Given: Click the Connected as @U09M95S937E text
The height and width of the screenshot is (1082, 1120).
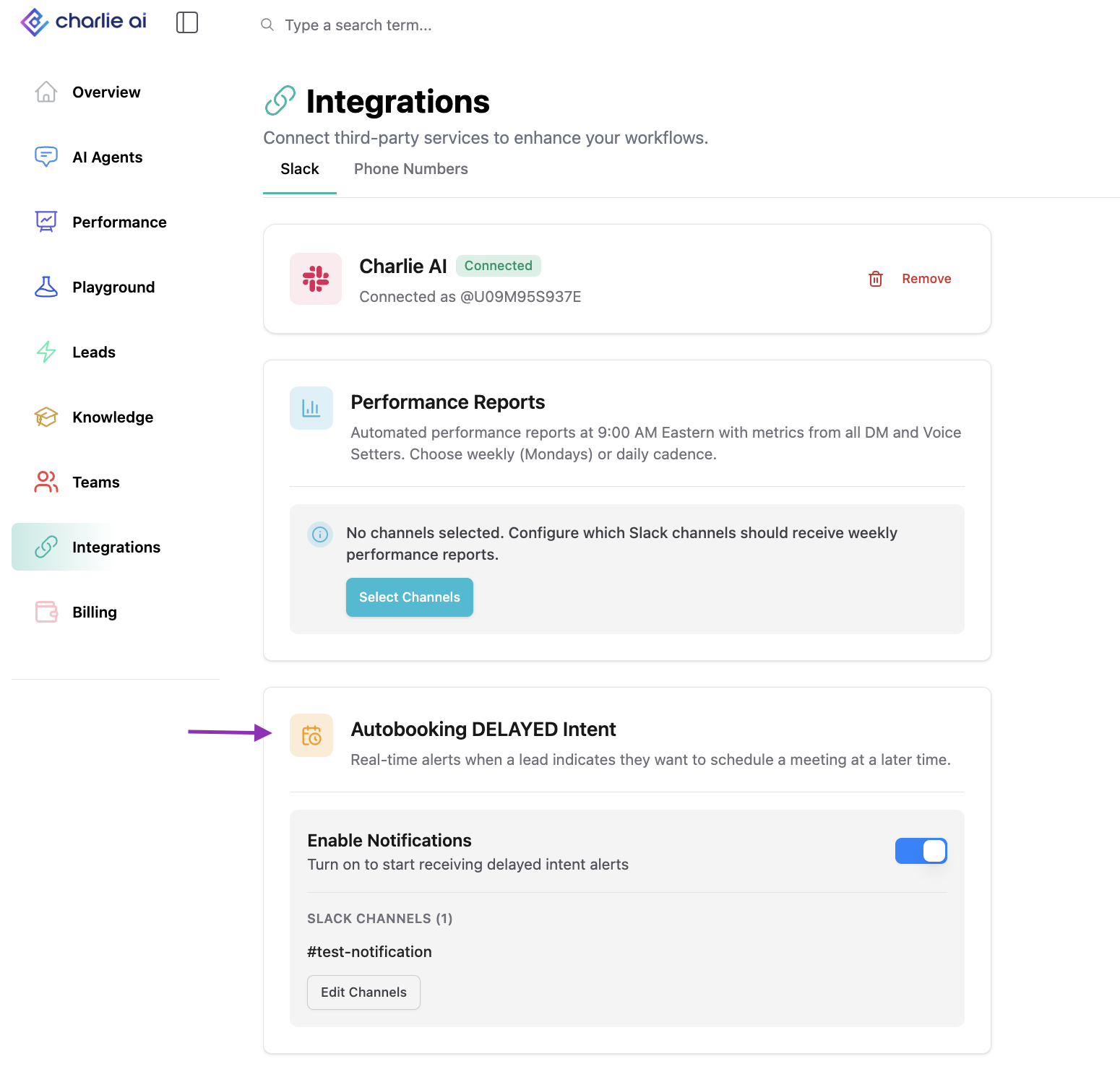Looking at the screenshot, I should click(x=470, y=297).
